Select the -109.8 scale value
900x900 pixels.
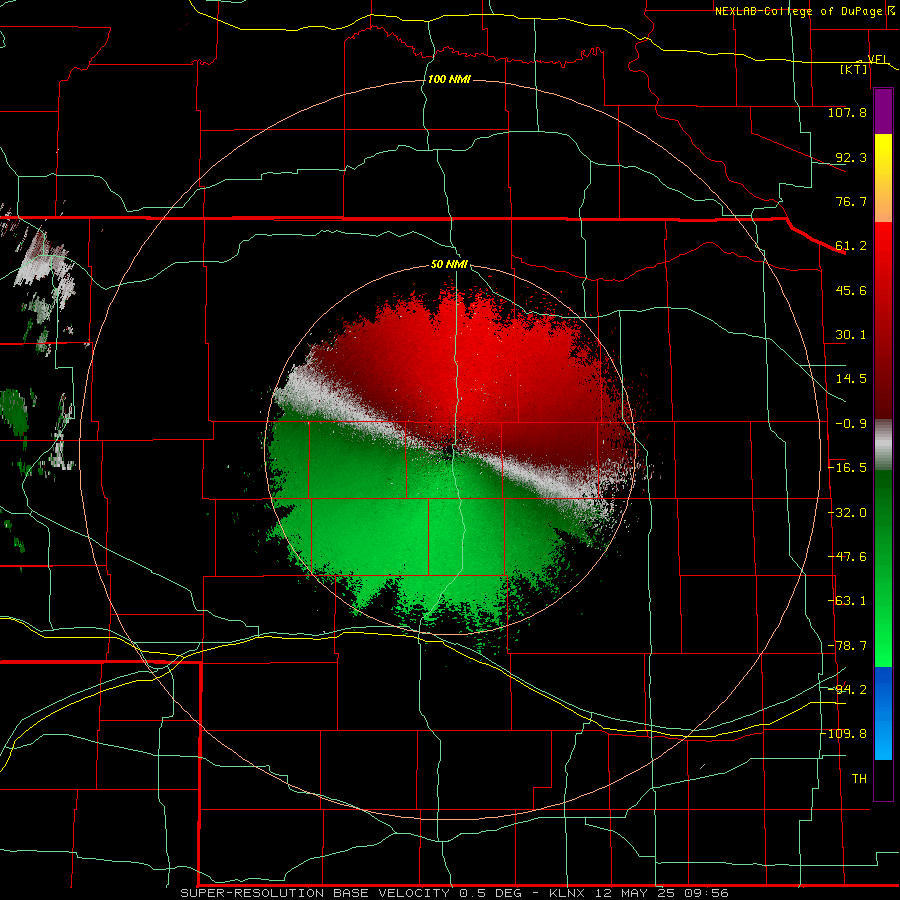844,734
